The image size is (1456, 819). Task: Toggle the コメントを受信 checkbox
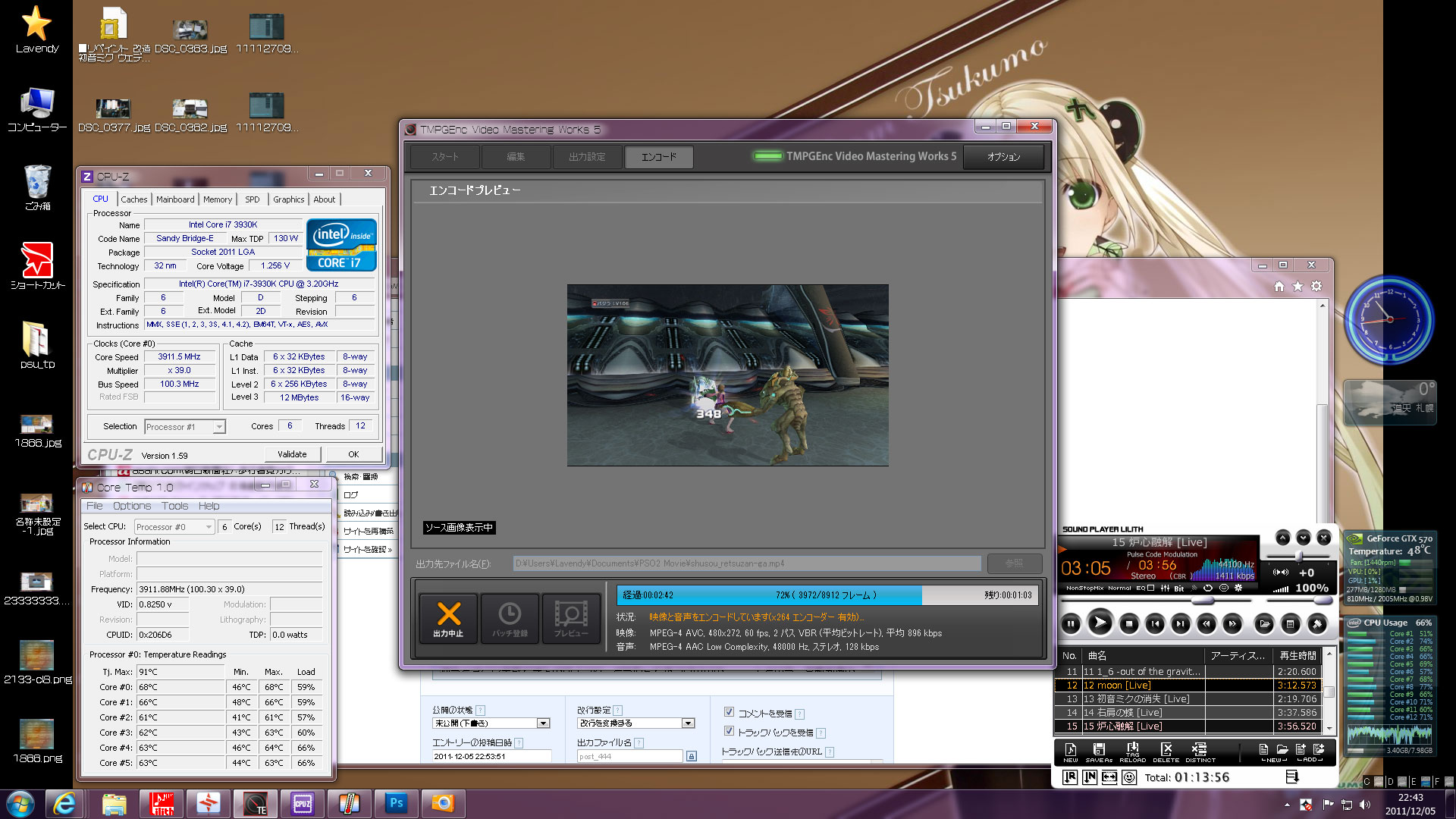point(729,712)
